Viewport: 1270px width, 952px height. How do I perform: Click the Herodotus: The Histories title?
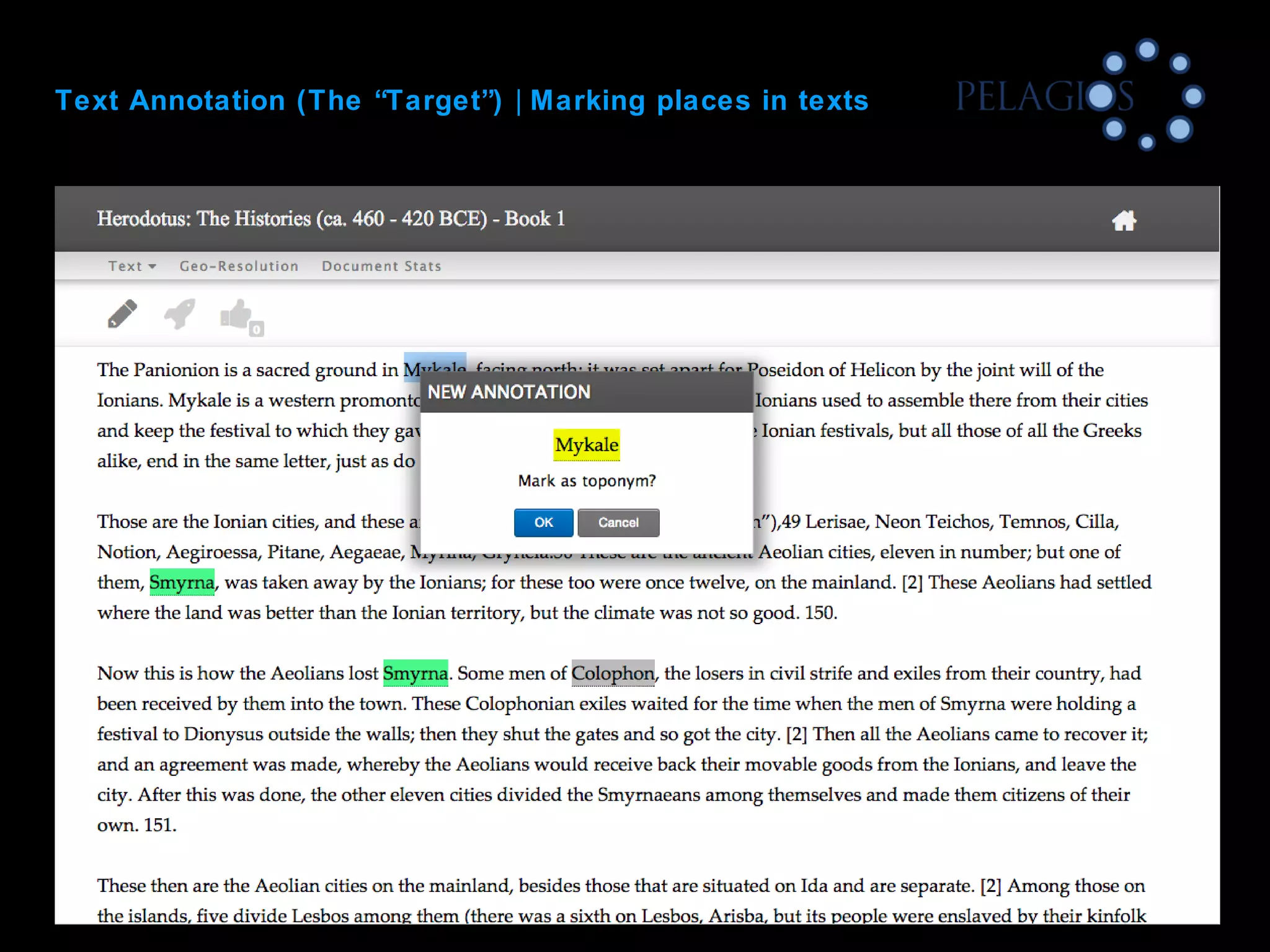(x=331, y=219)
